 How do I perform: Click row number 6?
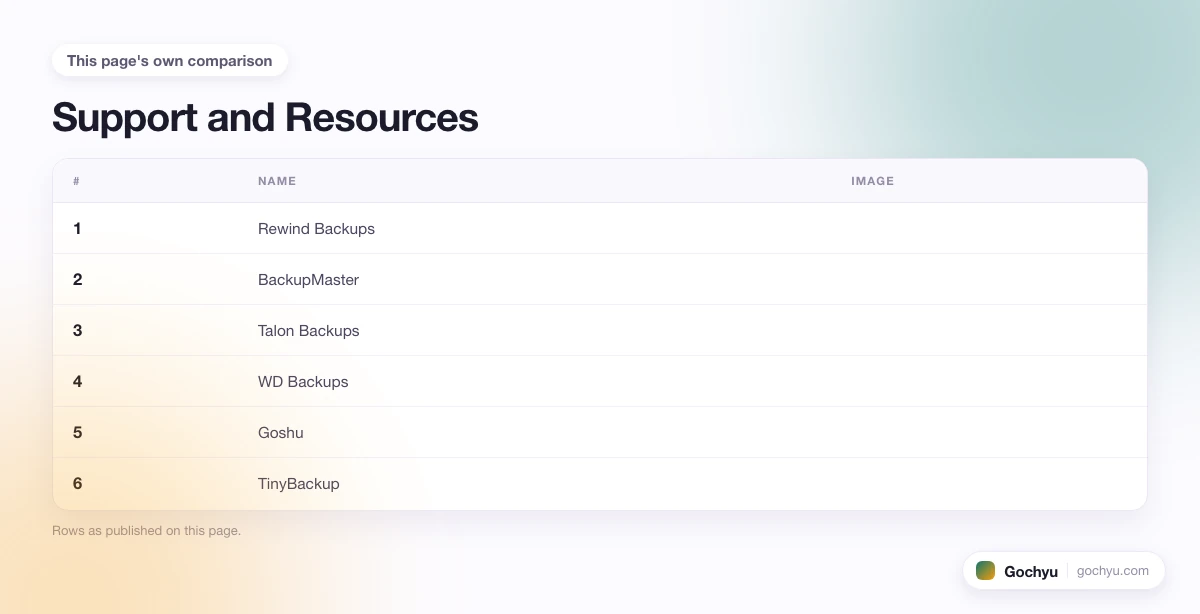[78, 484]
